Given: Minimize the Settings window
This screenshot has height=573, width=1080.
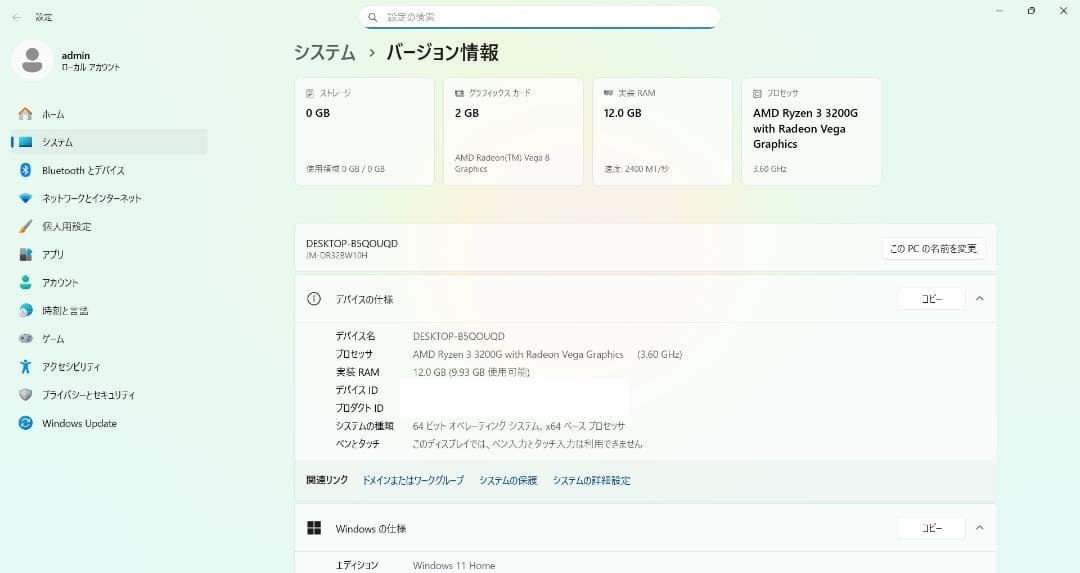Looking at the screenshot, I should tap(999, 11).
